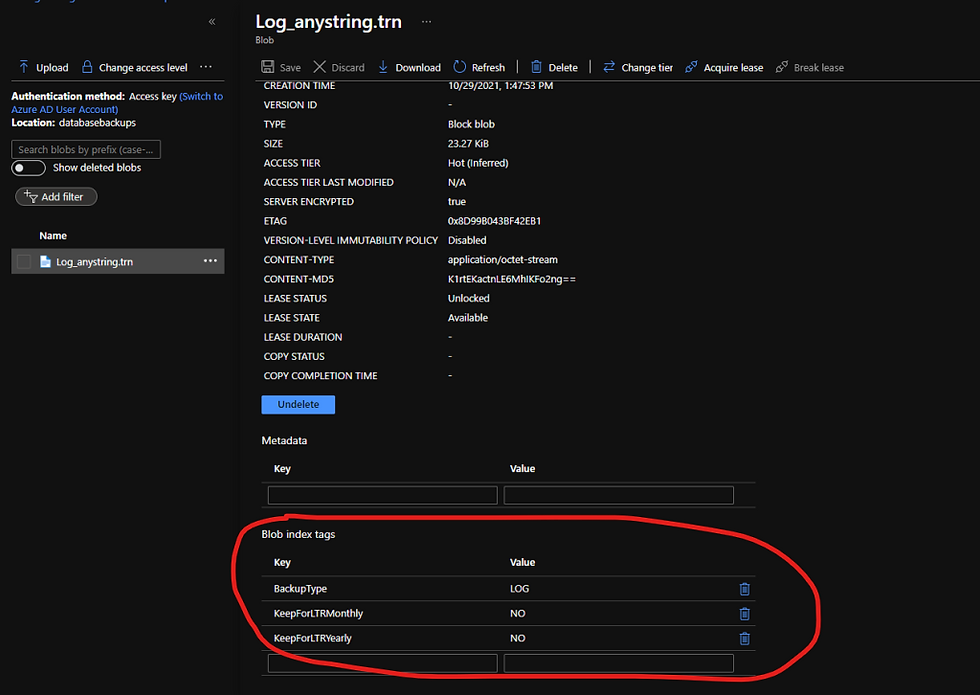Select the Available lease state value
Image resolution: width=980 pixels, height=695 pixels.
(468, 318)
